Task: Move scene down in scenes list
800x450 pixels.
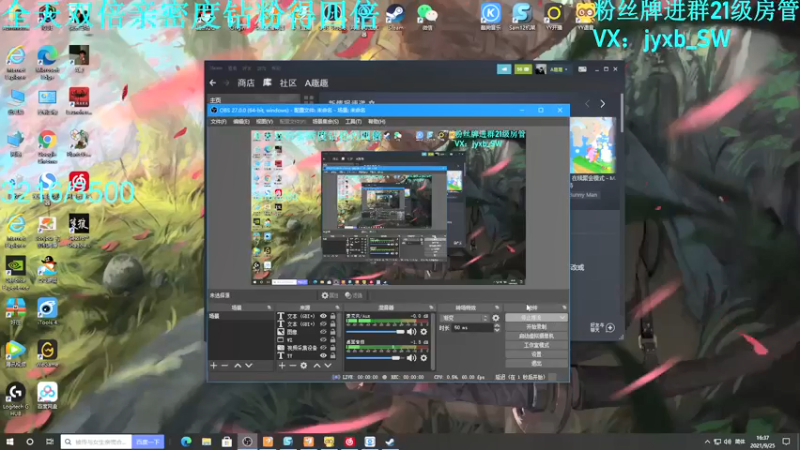Action: tap(248, 365)
